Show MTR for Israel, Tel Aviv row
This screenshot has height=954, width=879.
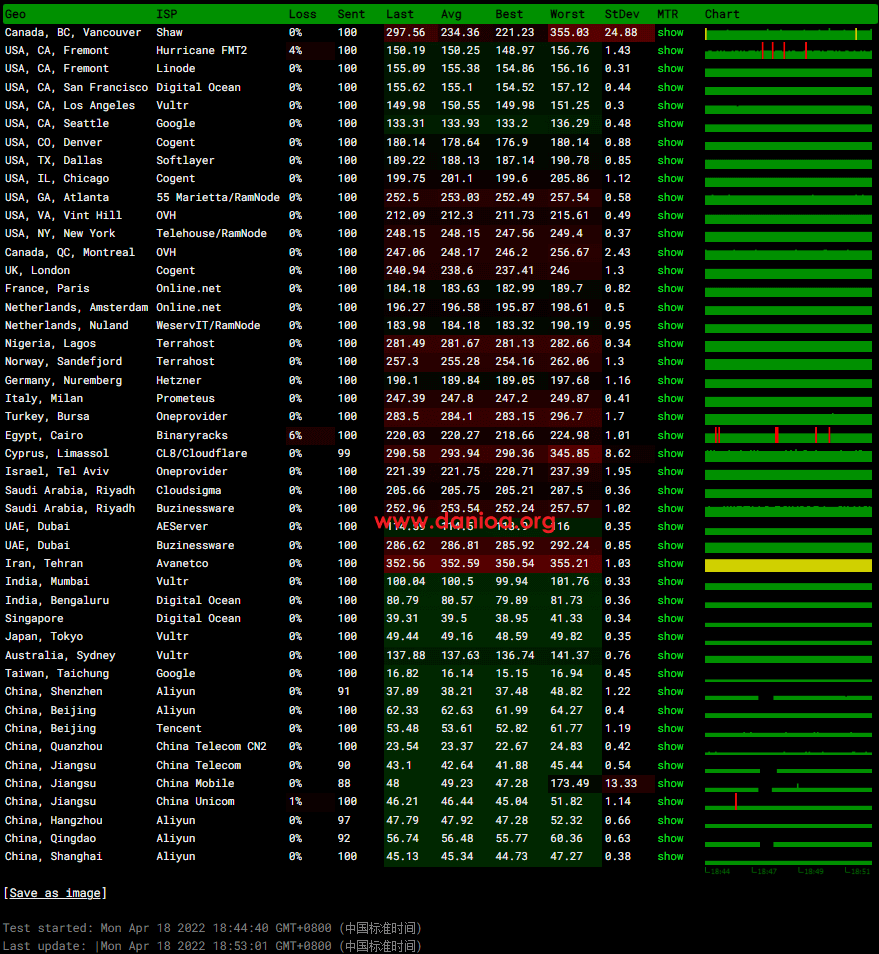click(670, 472)
